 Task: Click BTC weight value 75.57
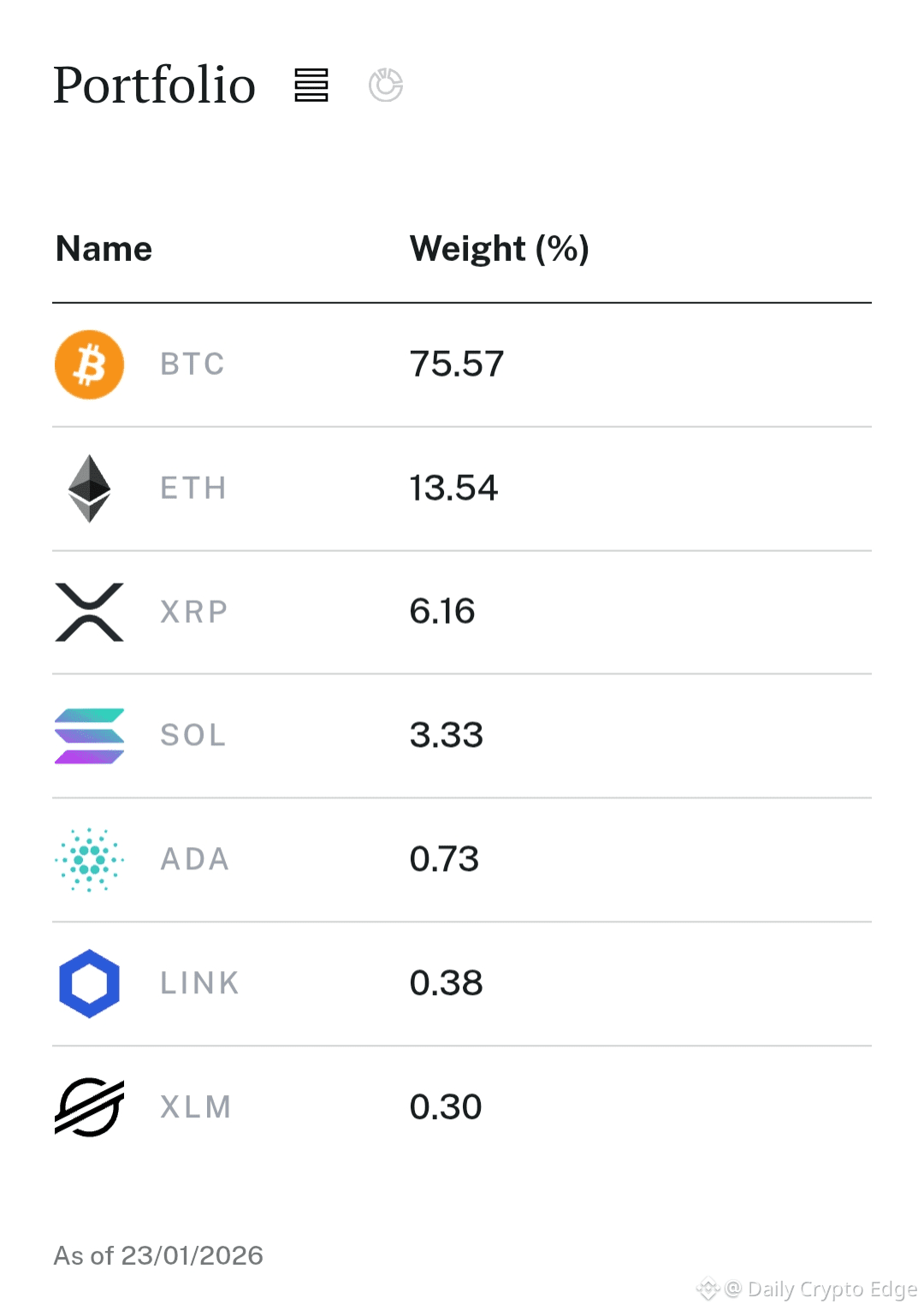[x=457, y=365]
